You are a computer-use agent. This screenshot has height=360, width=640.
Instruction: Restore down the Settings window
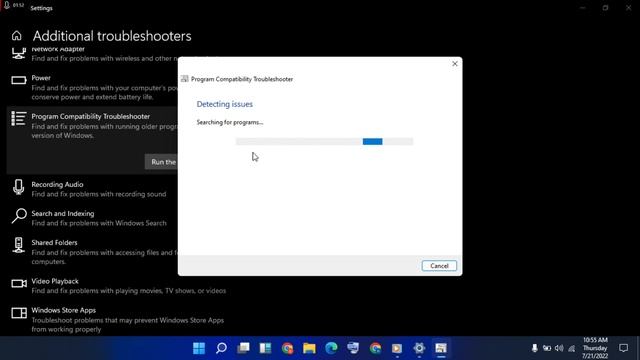tap(605, 8)
